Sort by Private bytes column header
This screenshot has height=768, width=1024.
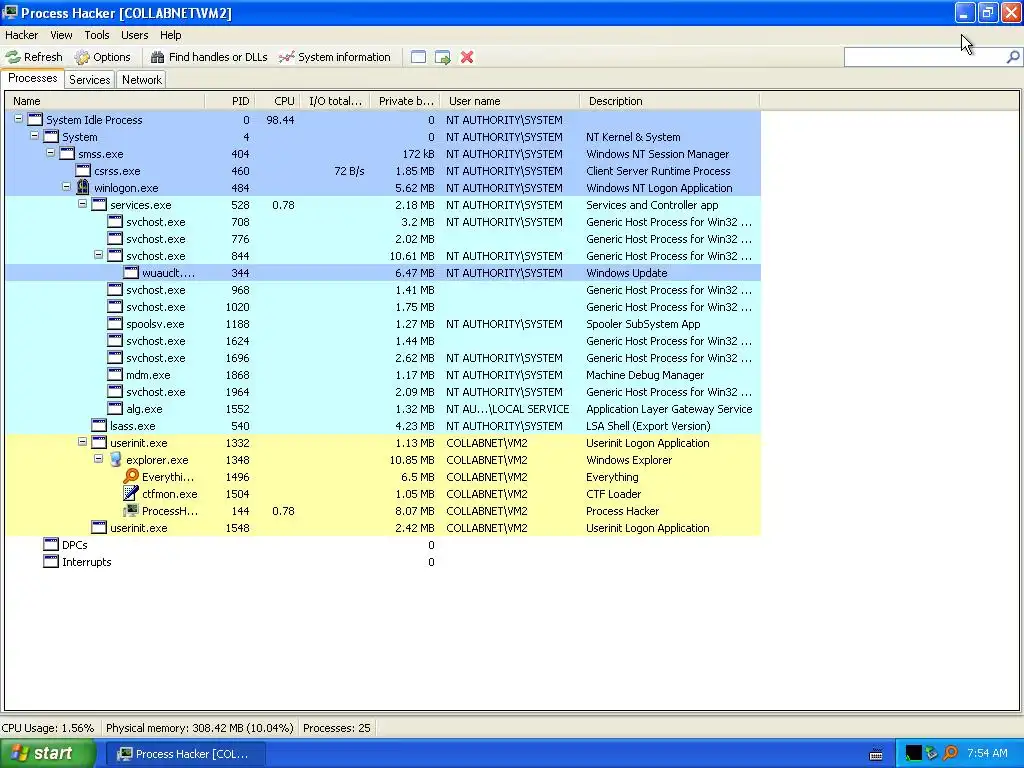405,101
